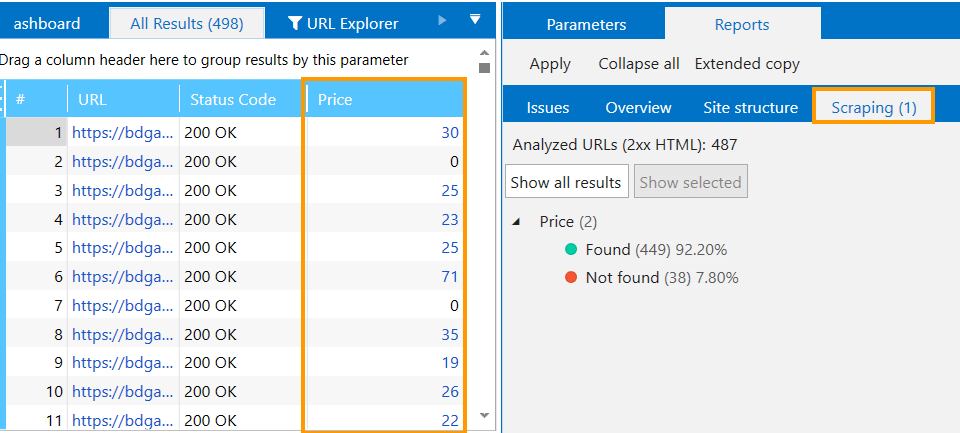This screenshot has width=960, height=433.
Task: Open the tab list dropdown triangle
Action: click(x=475, y=20)
